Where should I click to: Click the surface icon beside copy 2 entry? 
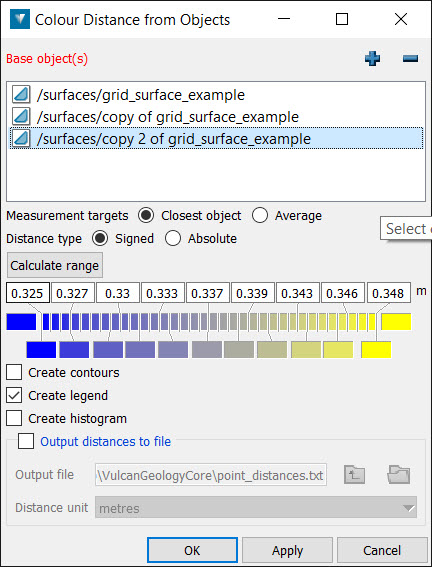21,139
